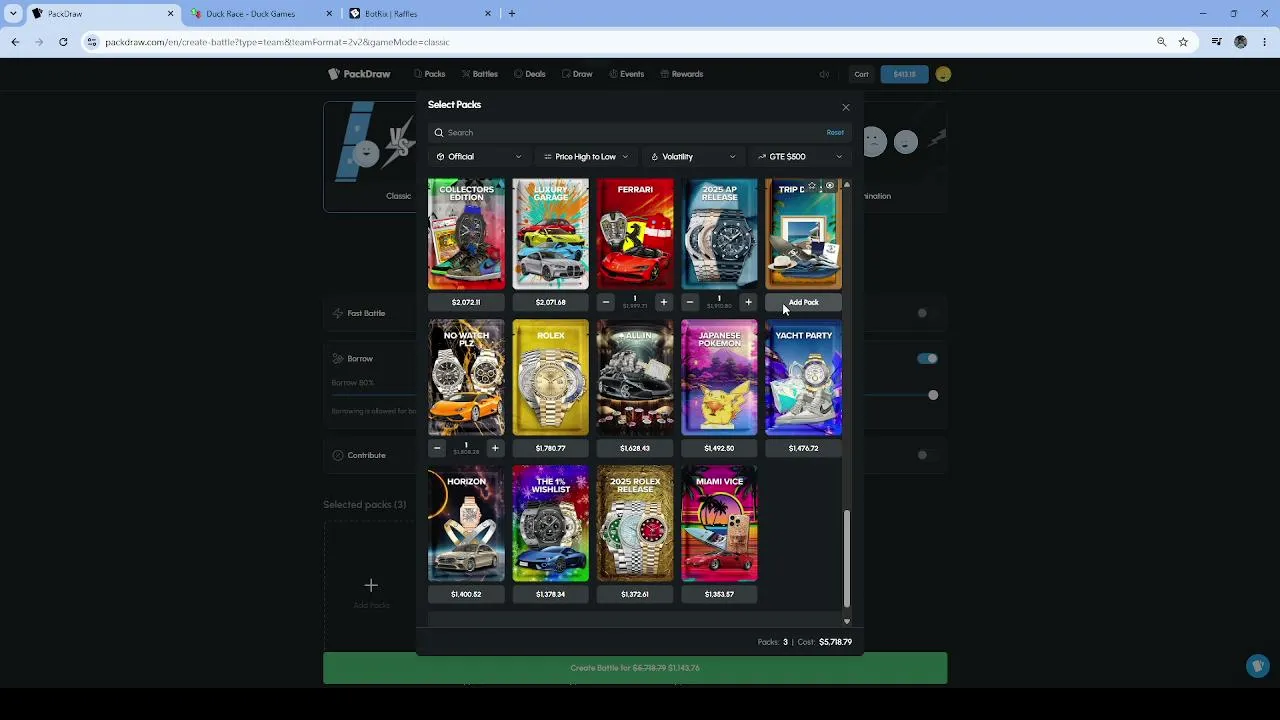
Task: Open the GTE $500 price dropdown
Action: [800, 156]
